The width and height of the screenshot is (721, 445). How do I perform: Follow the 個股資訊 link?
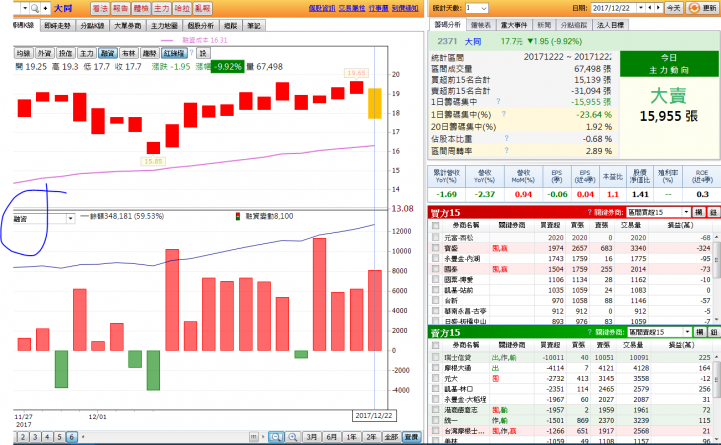[x=321, y=8]
